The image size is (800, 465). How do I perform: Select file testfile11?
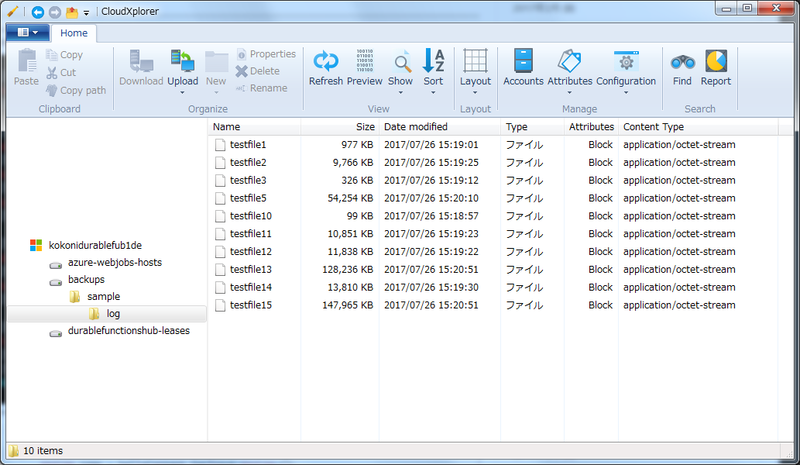(251, 234)
